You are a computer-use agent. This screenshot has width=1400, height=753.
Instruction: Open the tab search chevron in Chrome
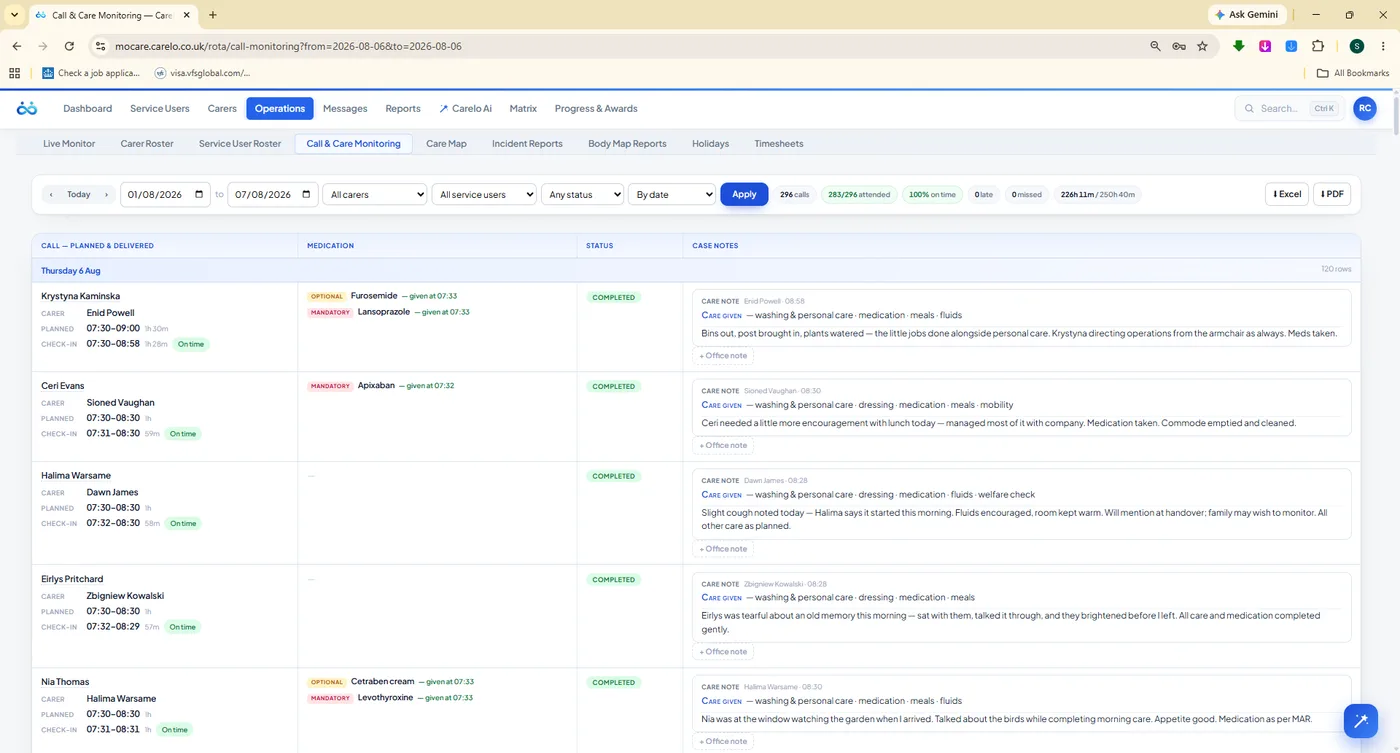coord(14,15)
